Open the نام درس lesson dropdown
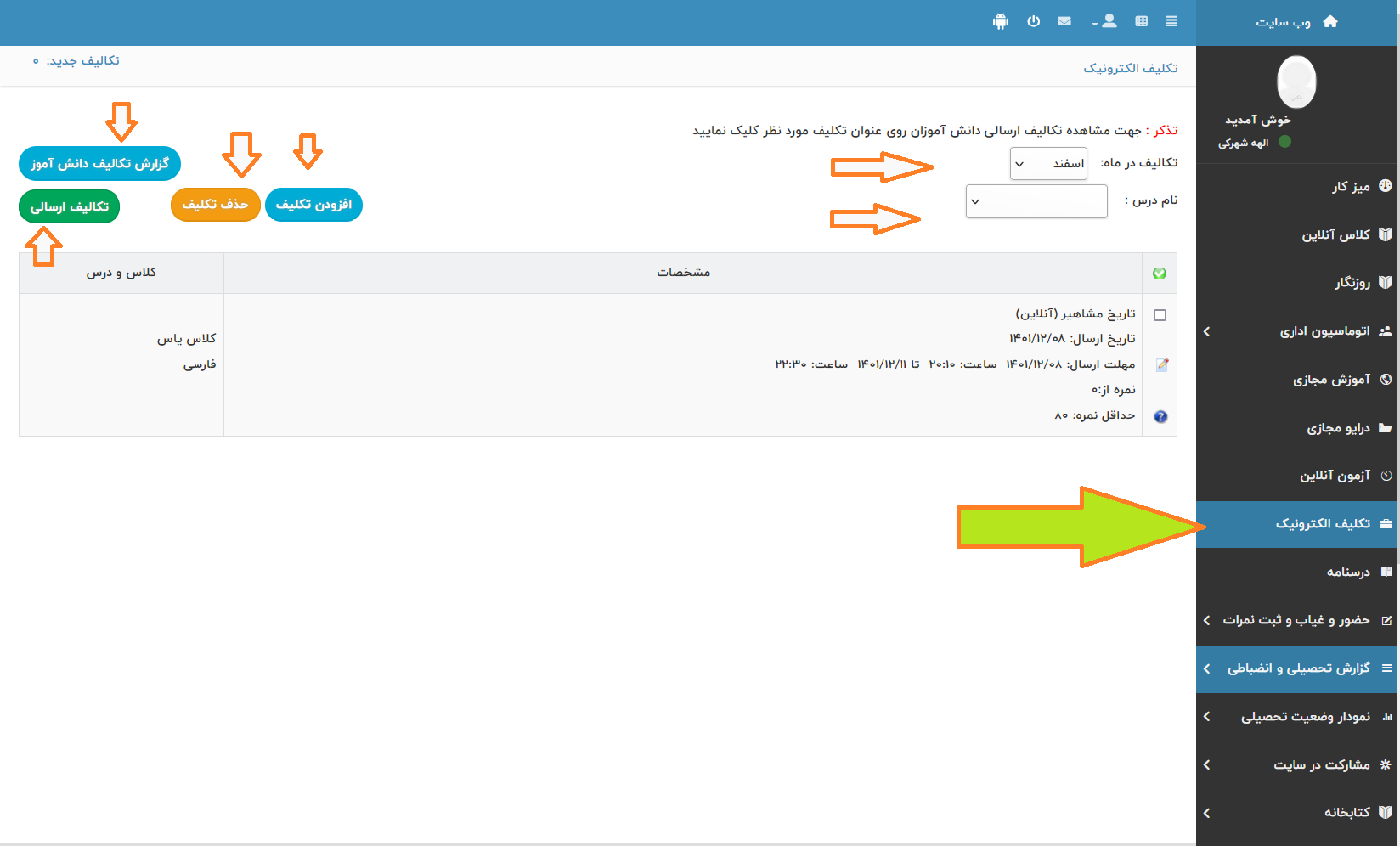1400x846 pixels. (1036, 201)
